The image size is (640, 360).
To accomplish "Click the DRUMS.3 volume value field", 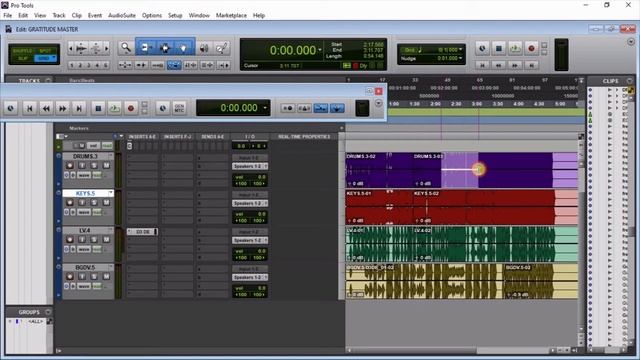I will click(x=250, y=177).
